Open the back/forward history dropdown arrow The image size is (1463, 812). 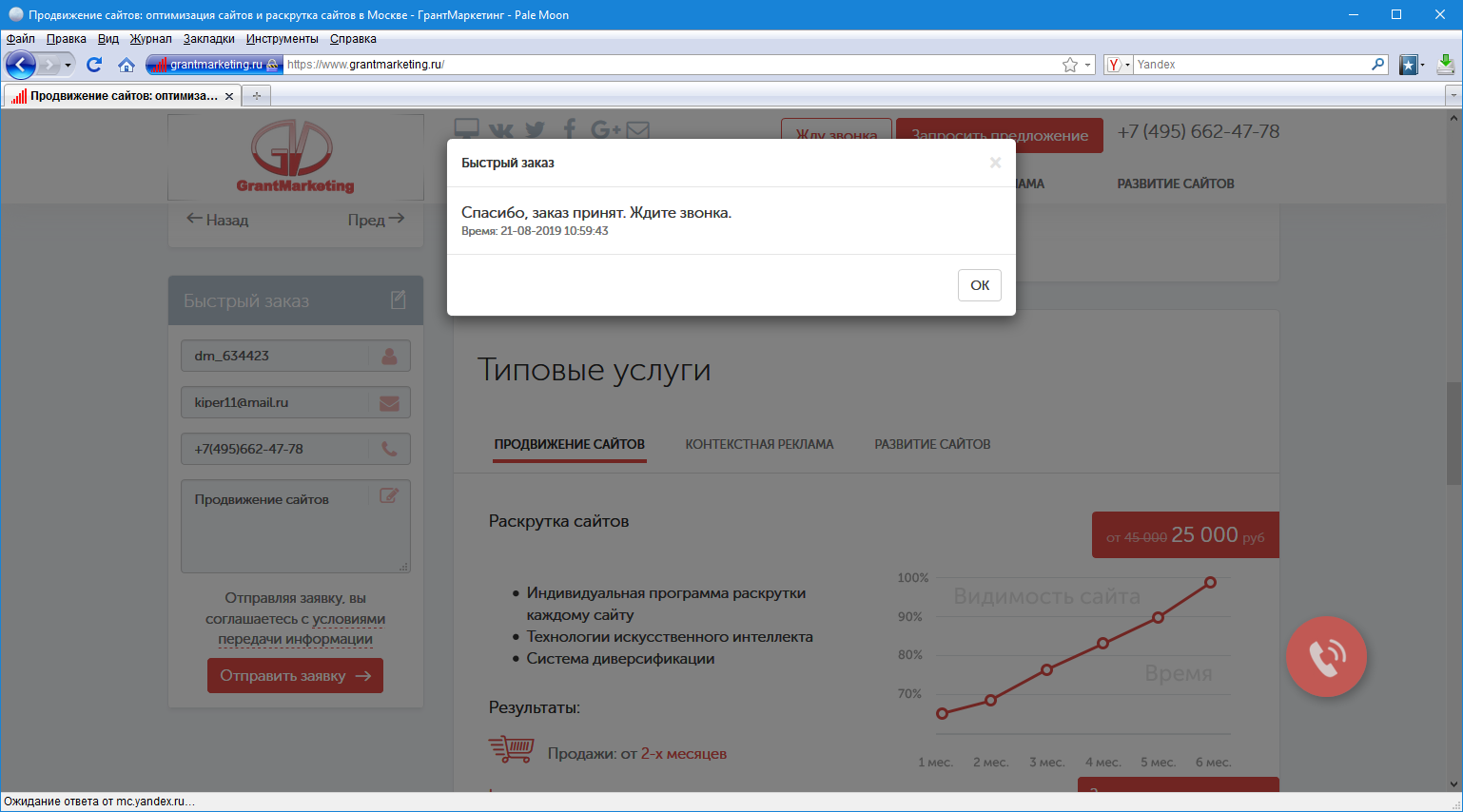click(68, 65)
